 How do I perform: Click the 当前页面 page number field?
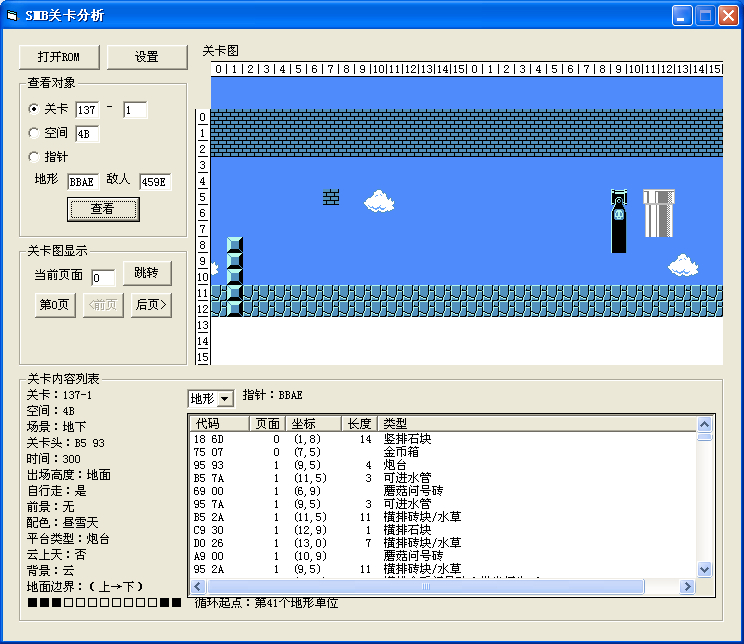point(103,278)
